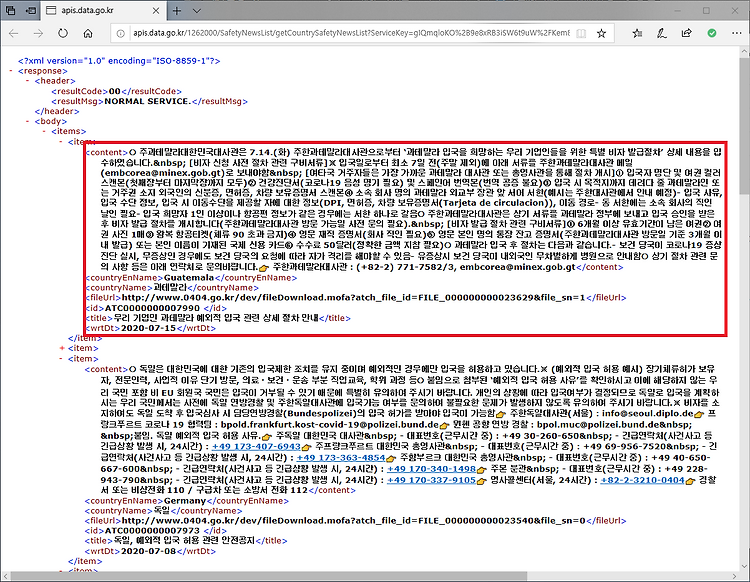Select wrtDt value 2020-07-08
The height and width of the screenshot is (582, 750).
(x=148, y=551)
